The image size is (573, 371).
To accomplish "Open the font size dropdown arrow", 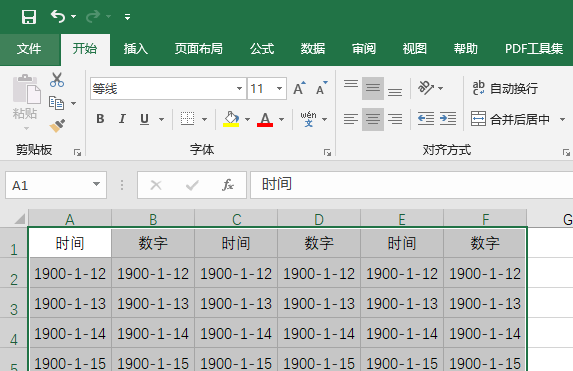I will 280,88.
